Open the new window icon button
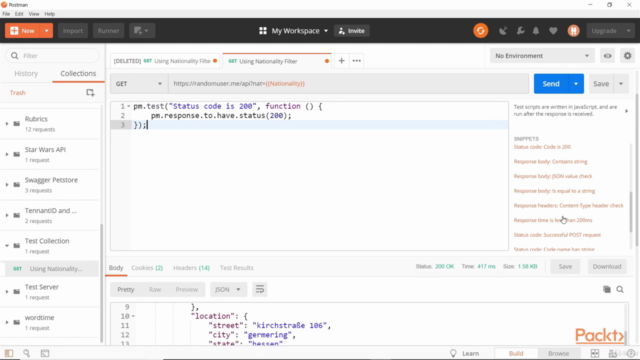640x360 pixels. click(x=142, y=31)
